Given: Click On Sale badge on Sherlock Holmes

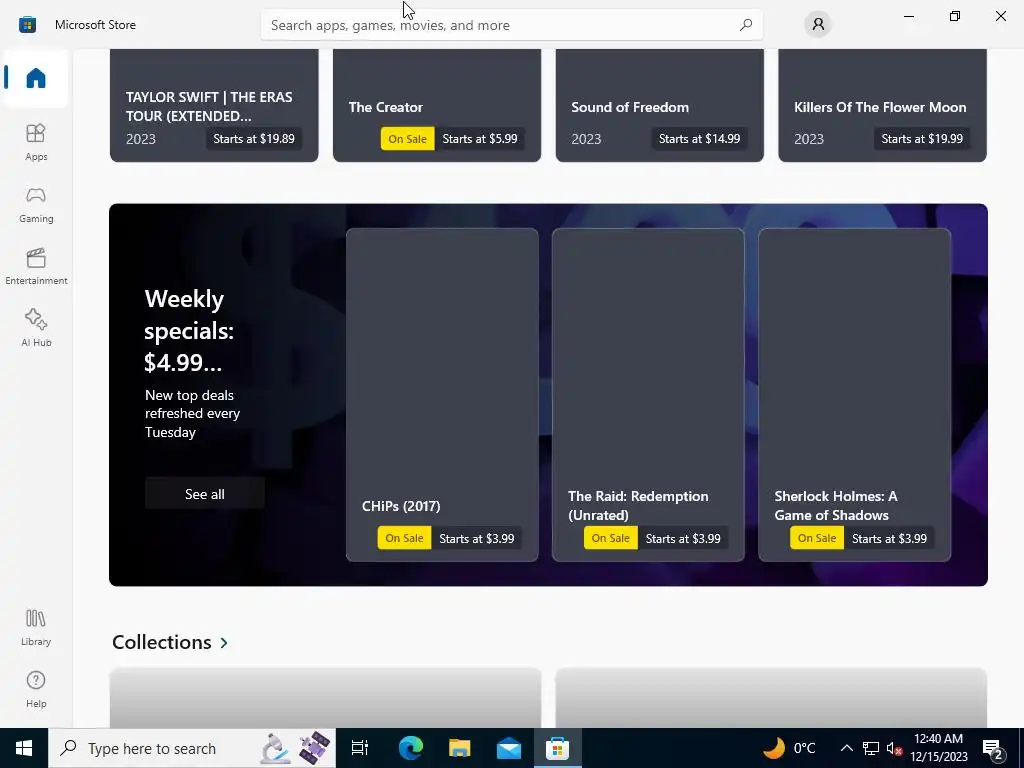Looking at the screenshot, I should (x=817, y=538).
